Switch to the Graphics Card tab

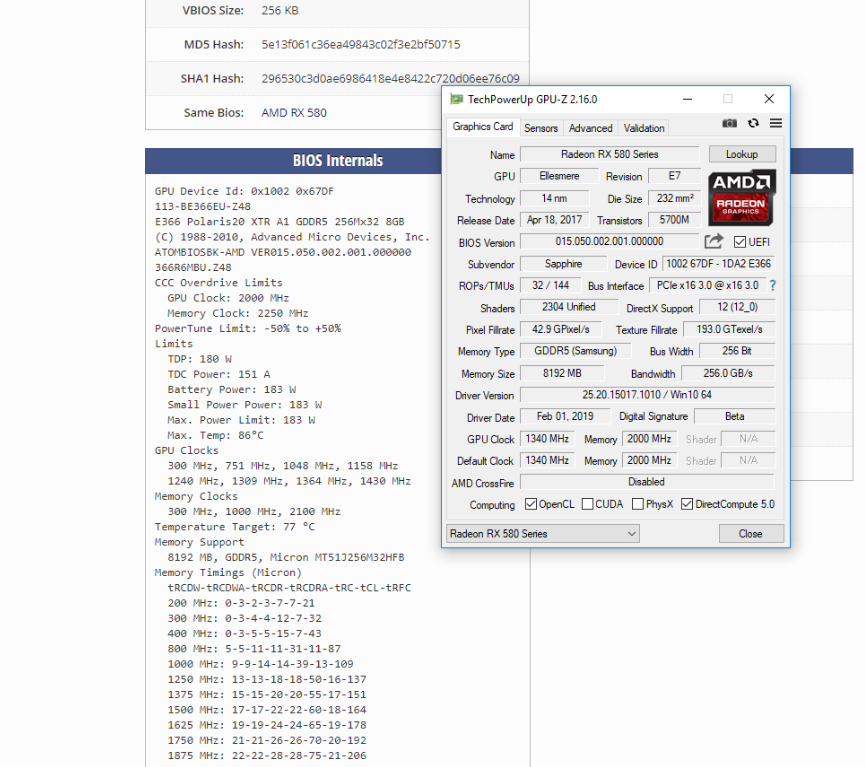click(483, 126)
